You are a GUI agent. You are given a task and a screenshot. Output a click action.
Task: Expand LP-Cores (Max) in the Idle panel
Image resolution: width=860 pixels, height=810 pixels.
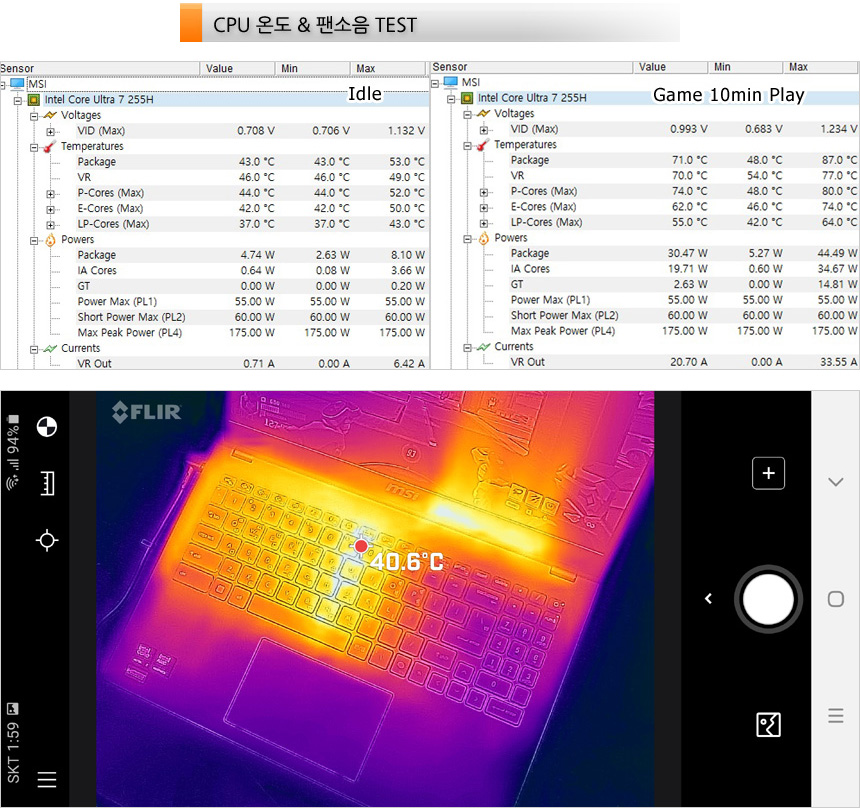point(51,224)
